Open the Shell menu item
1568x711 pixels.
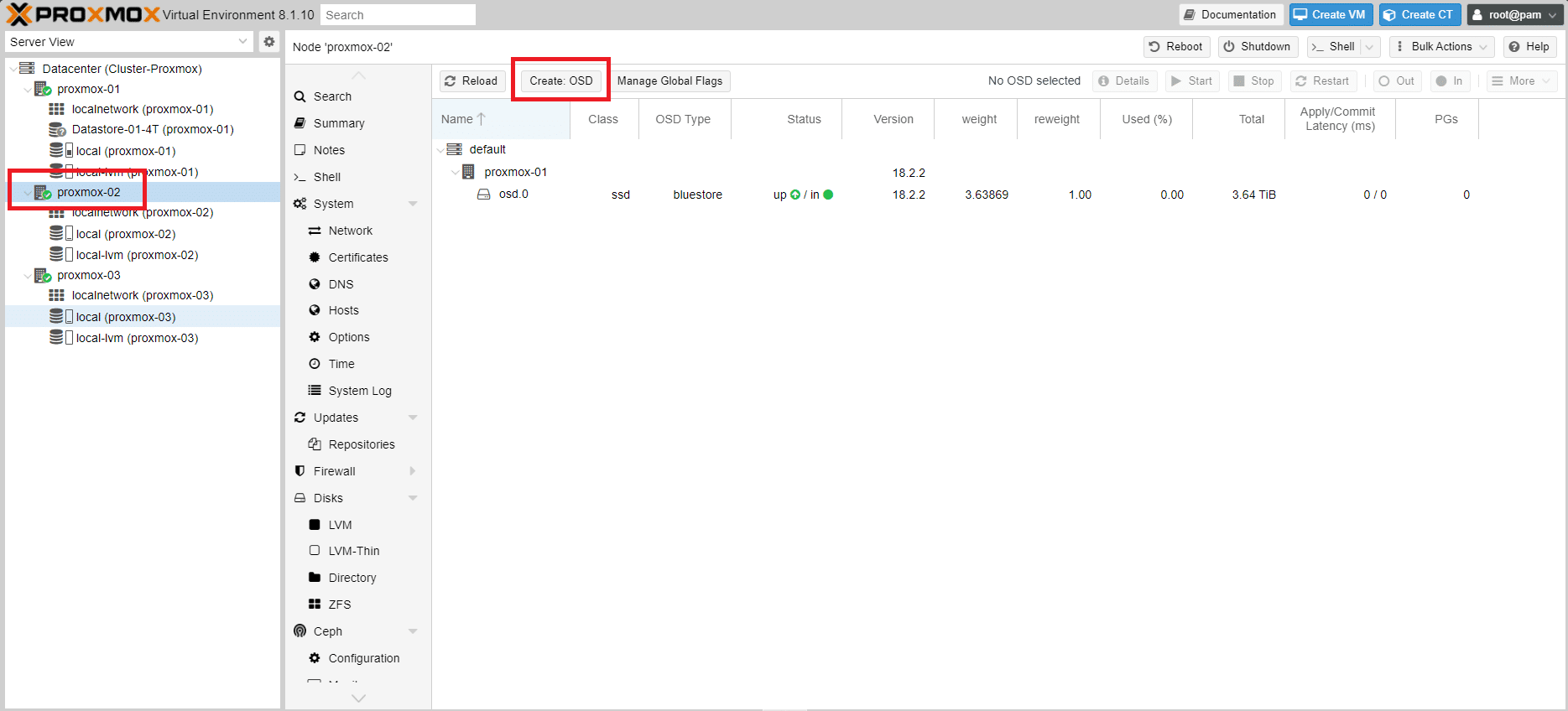(x=358, y=177)
